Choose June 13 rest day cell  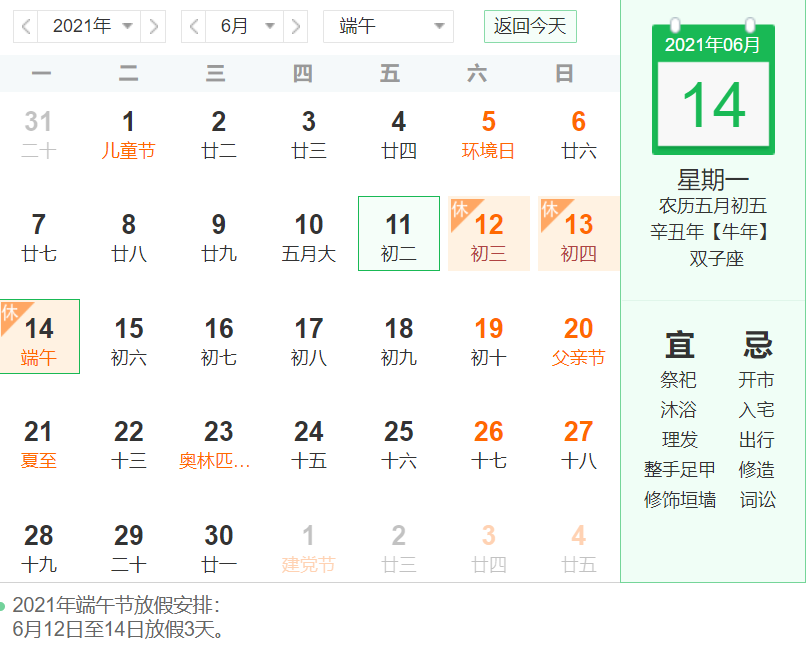[578, 233]
